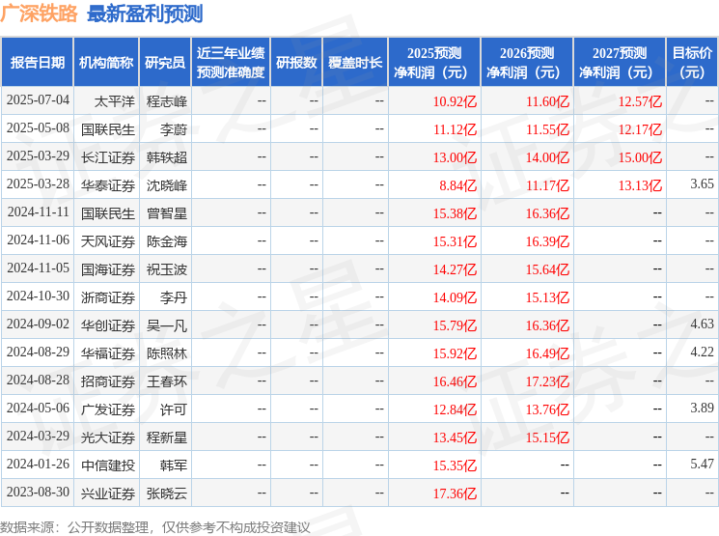Click the 2025预测净利润 column header
The image size is (719, 536).
point(434,62)
